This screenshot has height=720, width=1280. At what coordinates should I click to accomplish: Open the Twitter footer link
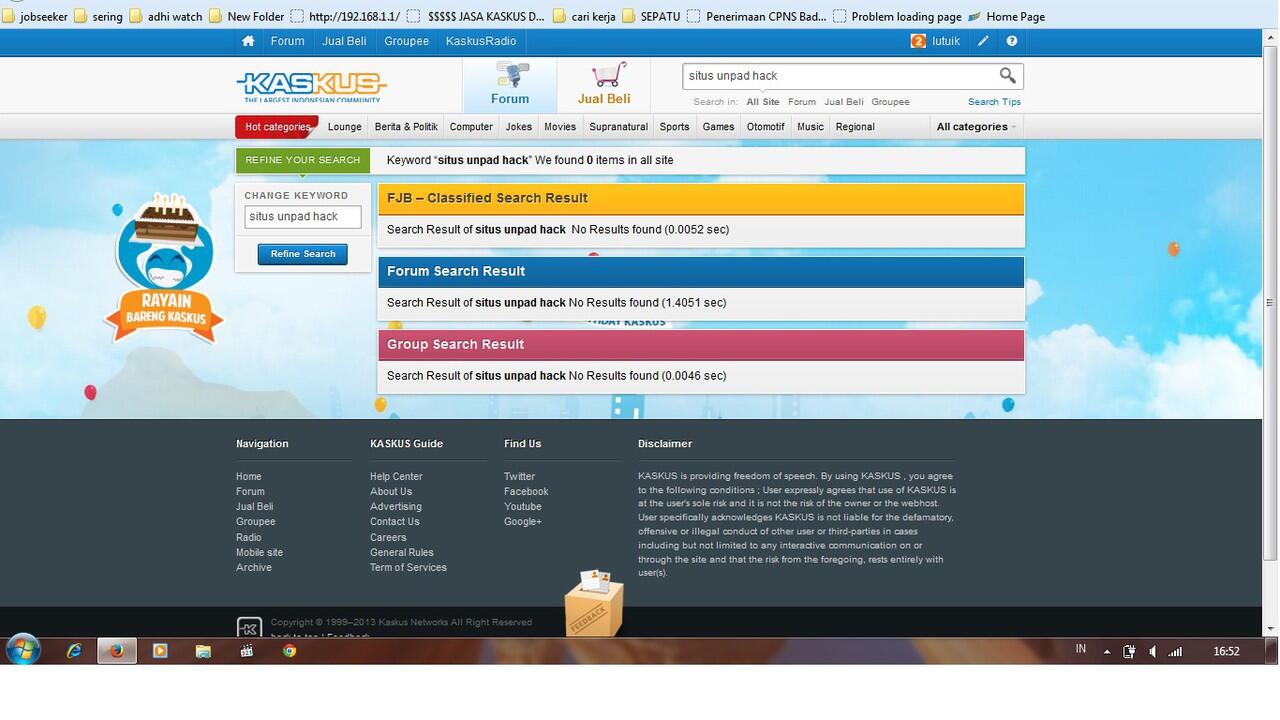(519, 477)
